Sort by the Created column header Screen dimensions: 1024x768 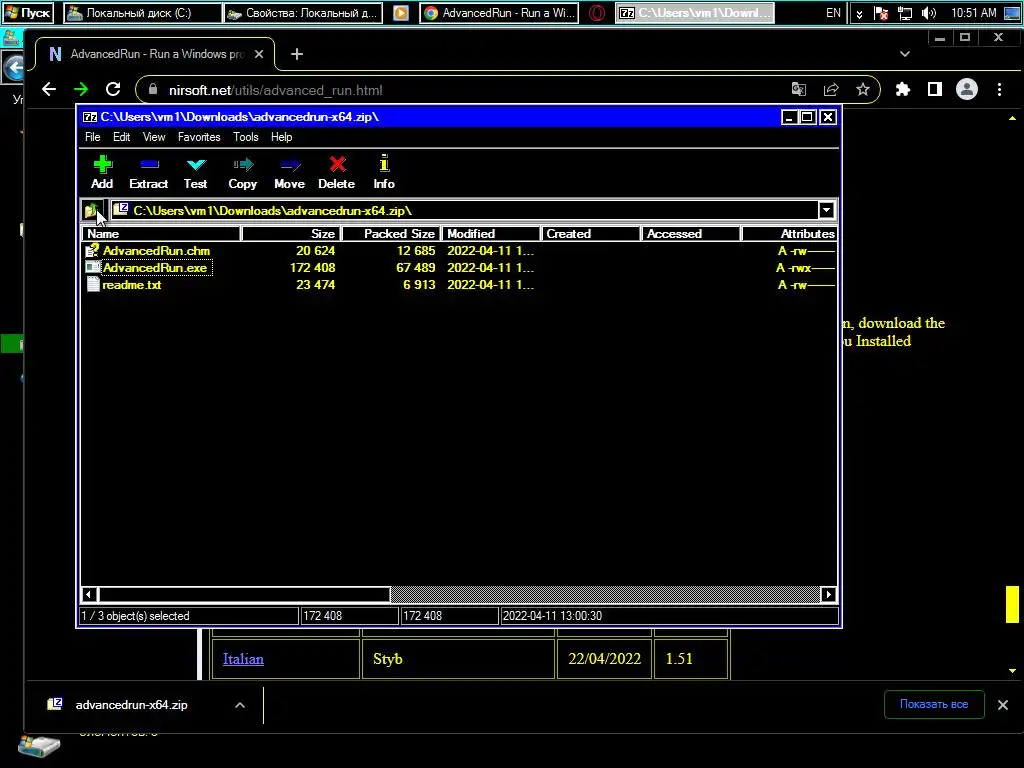(590, 234)
